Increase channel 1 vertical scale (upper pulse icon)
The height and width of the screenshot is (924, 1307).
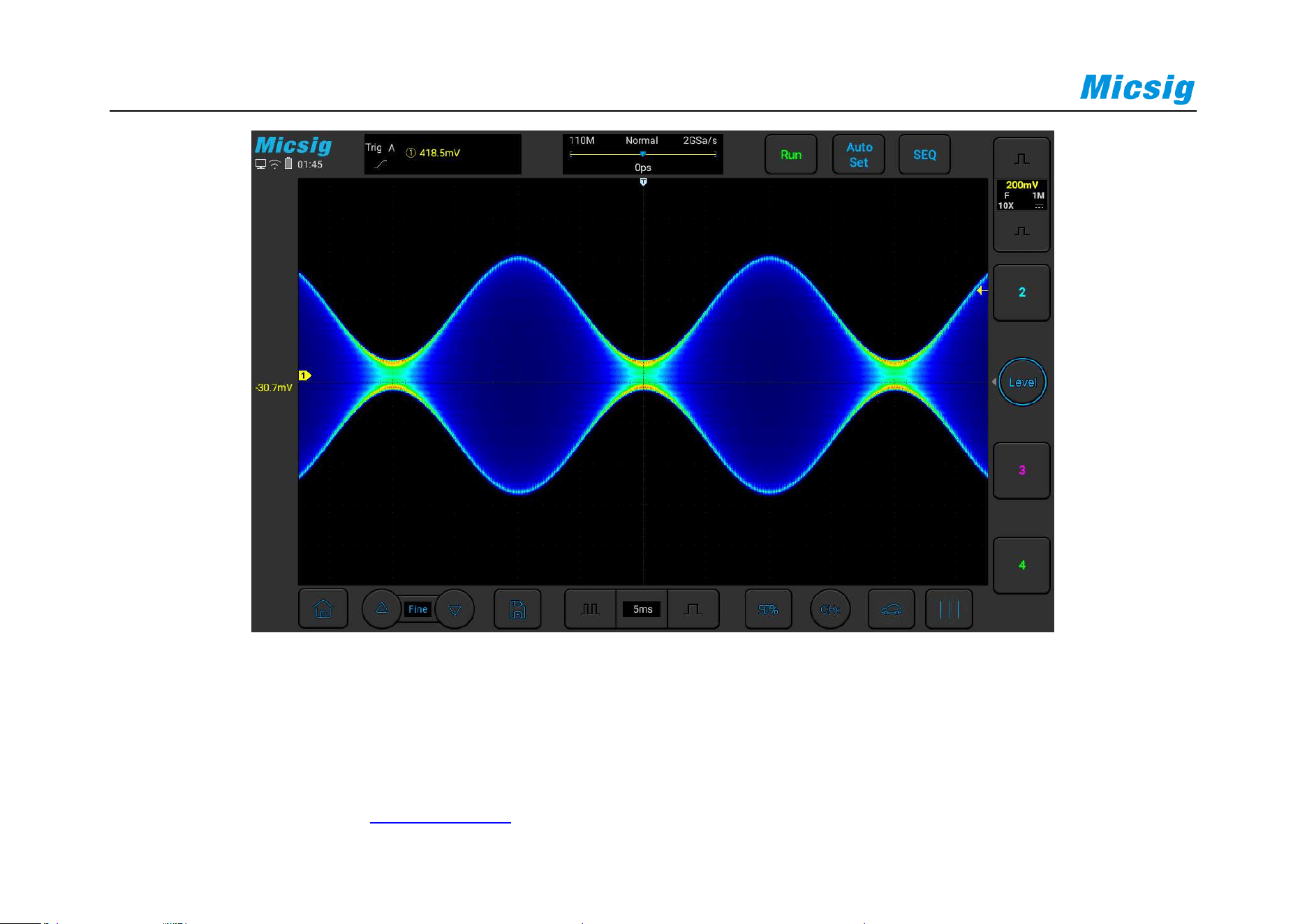click(x=1021, y=159)
